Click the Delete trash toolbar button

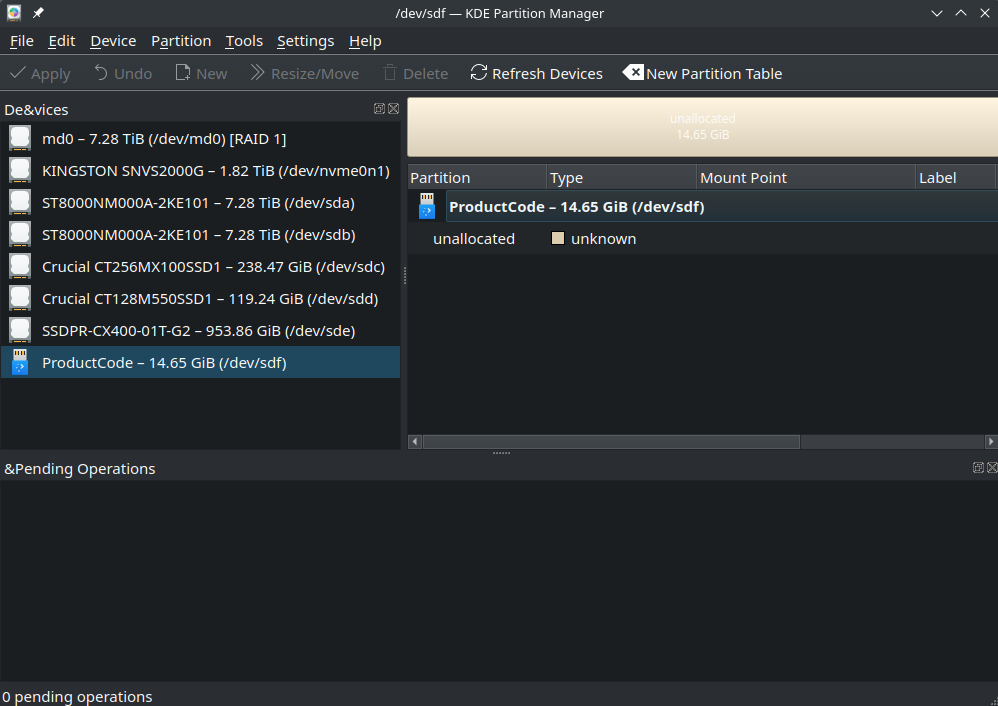click(x=416, y=74)
